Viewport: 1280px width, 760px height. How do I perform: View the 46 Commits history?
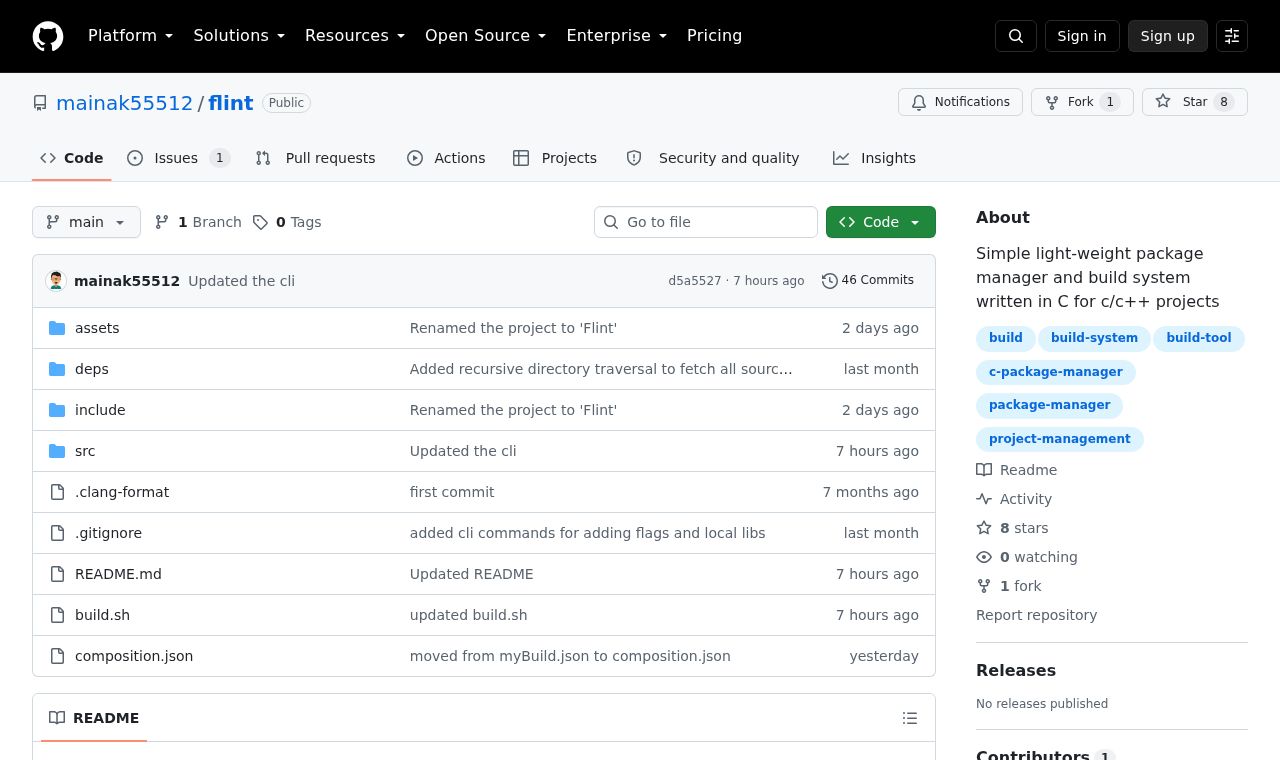tap(868, 281)
